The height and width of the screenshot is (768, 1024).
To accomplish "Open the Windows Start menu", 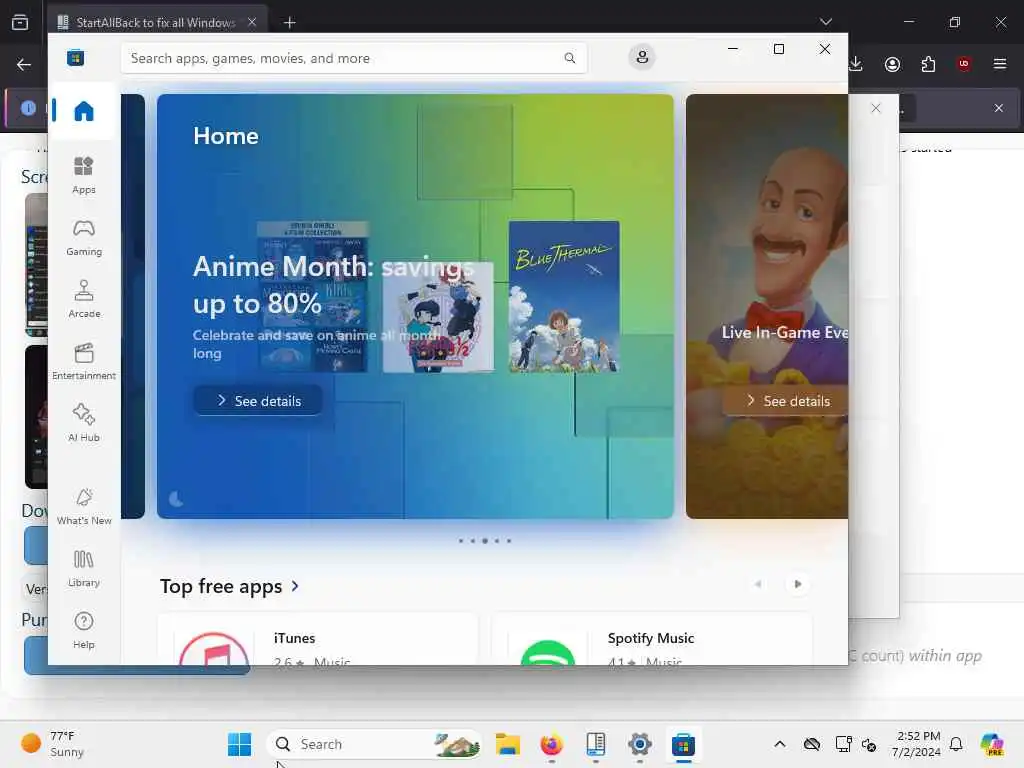I will [239, 744].
